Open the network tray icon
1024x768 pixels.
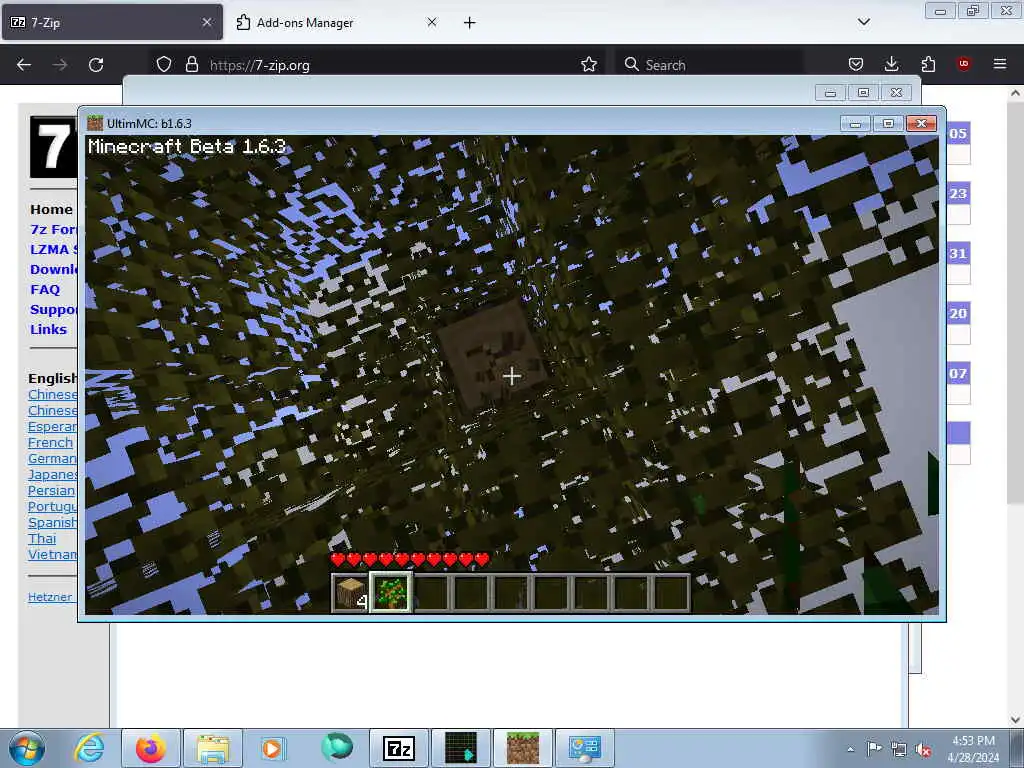[x=899, y=749]
